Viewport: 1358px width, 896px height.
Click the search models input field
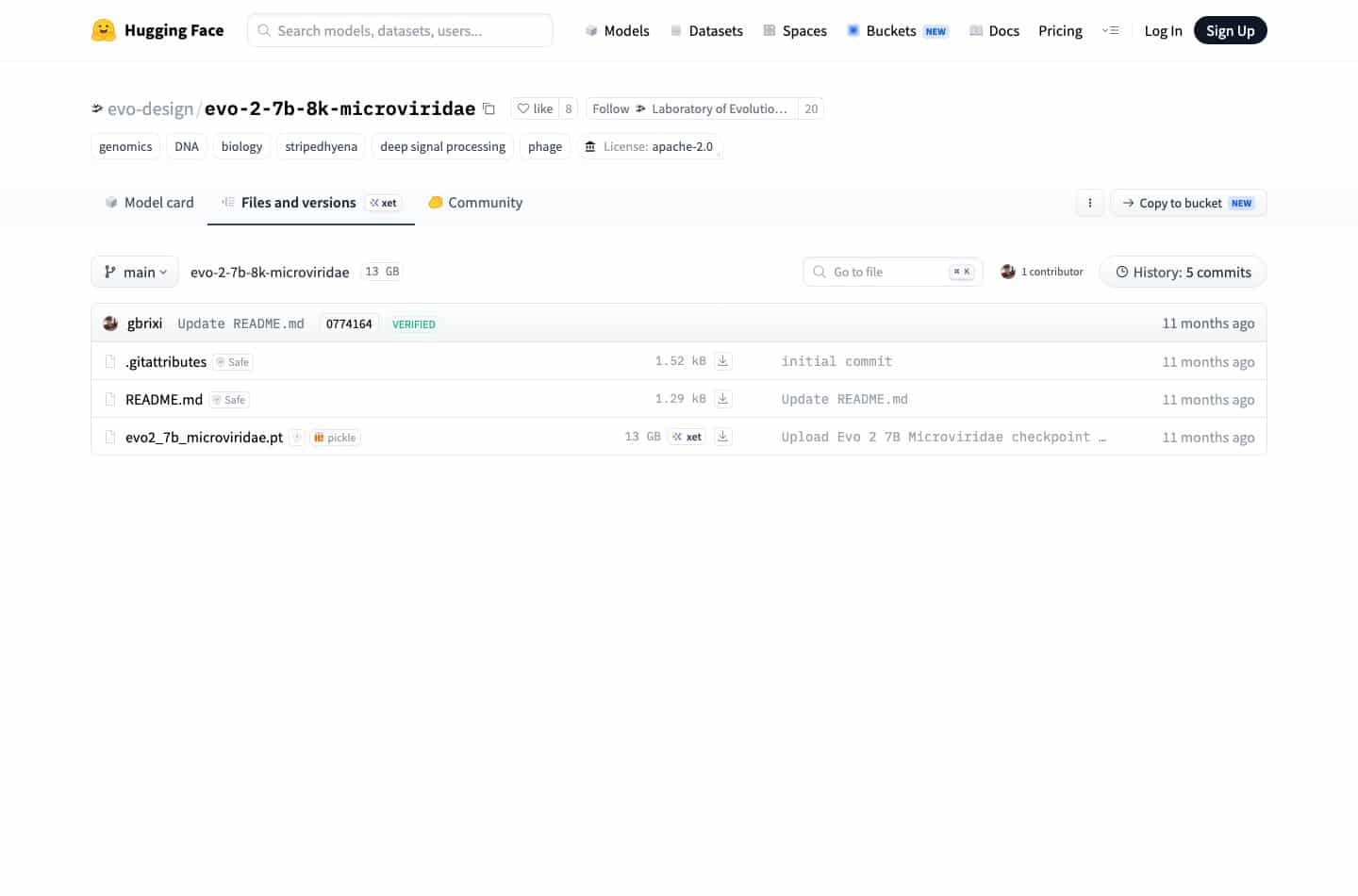400,30
